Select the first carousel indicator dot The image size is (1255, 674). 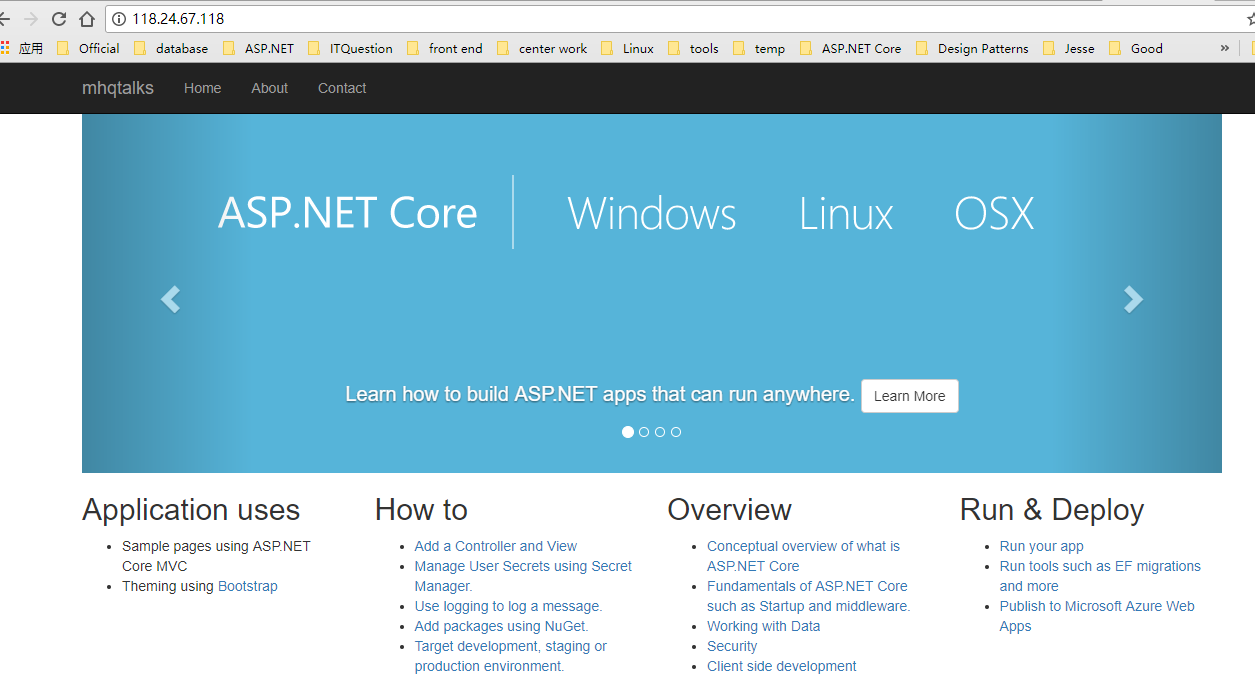(x=628, y=432)
